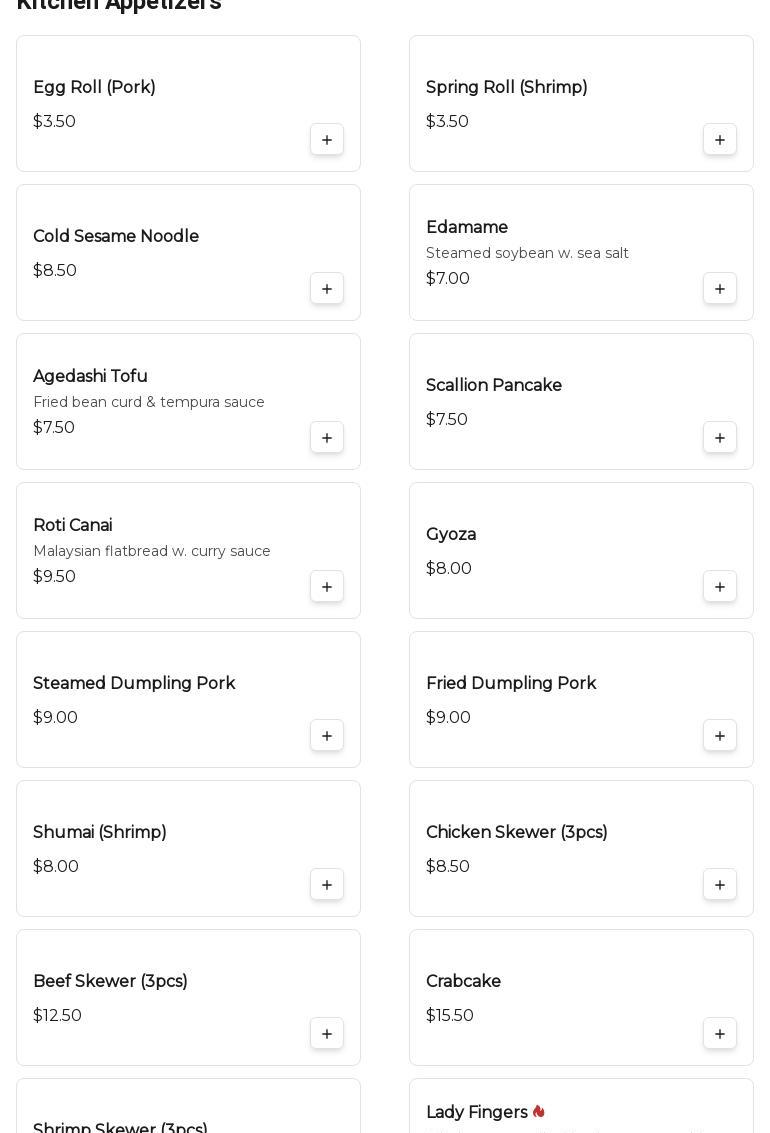Open the Crabcake item name

click(x=463, y=982)
